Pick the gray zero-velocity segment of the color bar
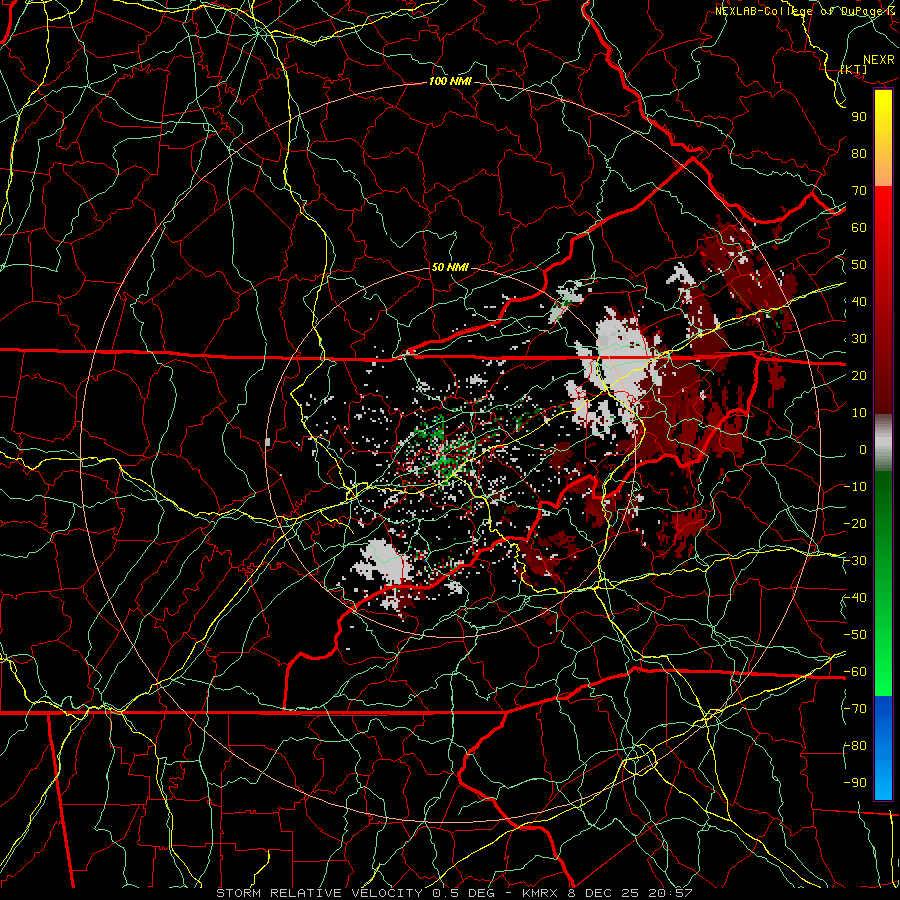The width and height of the screenshot is (900, 900). (883, 443)
